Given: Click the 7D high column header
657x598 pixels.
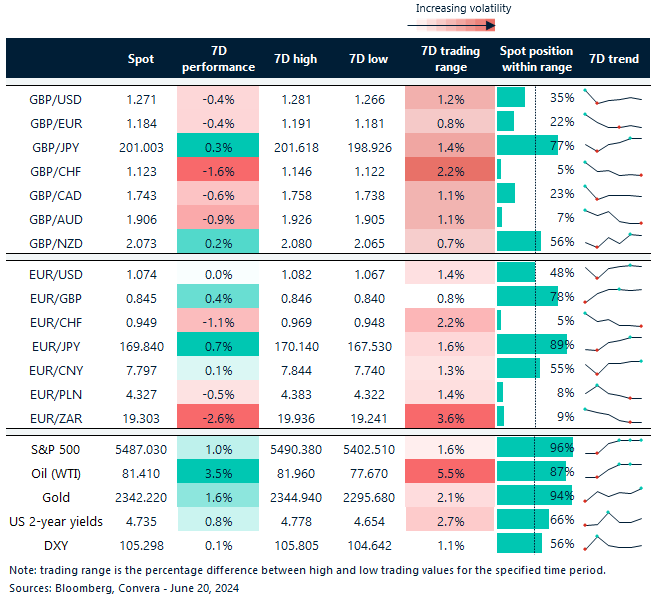Looking at the screenshot, I should click(295, 59).
